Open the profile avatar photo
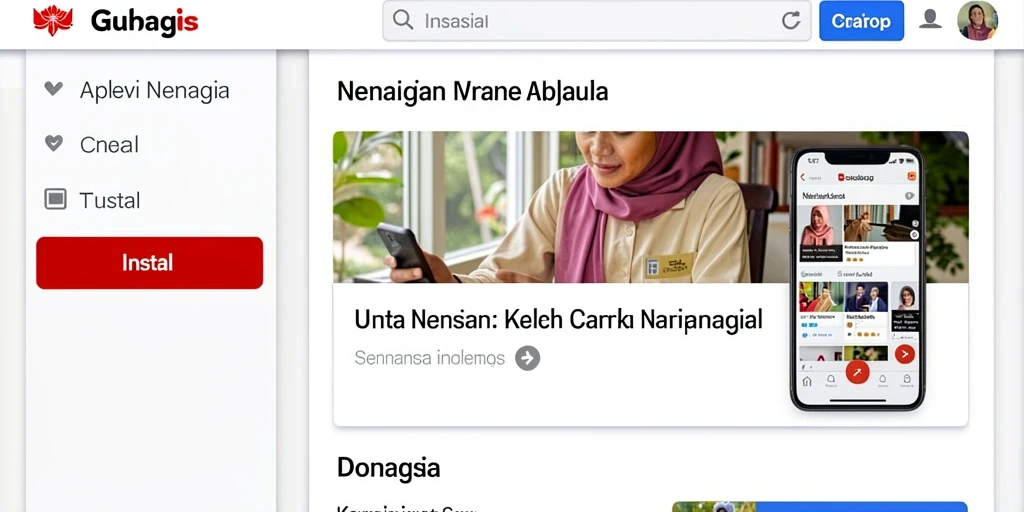Viewport: 1024px width, 512px height. click(x=977, y=20)
